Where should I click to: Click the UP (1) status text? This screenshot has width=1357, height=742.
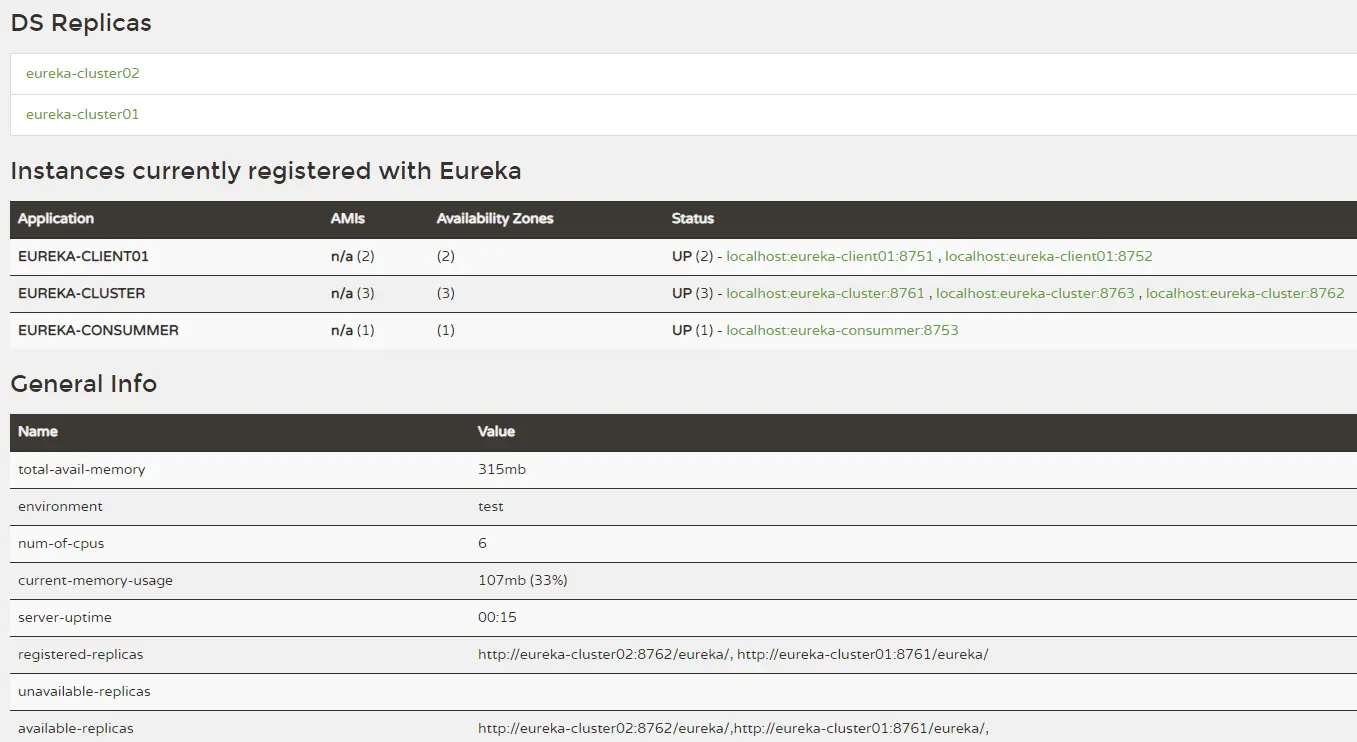[692, 330]
